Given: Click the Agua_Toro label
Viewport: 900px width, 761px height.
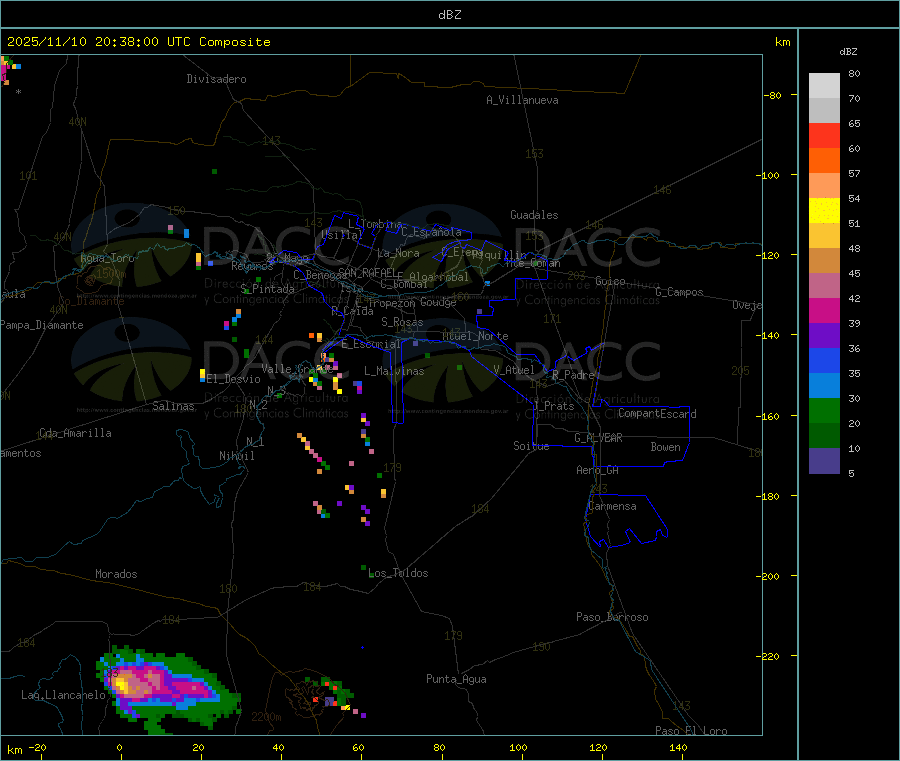Looking at the screenshot, I should (x=107, y=258).
